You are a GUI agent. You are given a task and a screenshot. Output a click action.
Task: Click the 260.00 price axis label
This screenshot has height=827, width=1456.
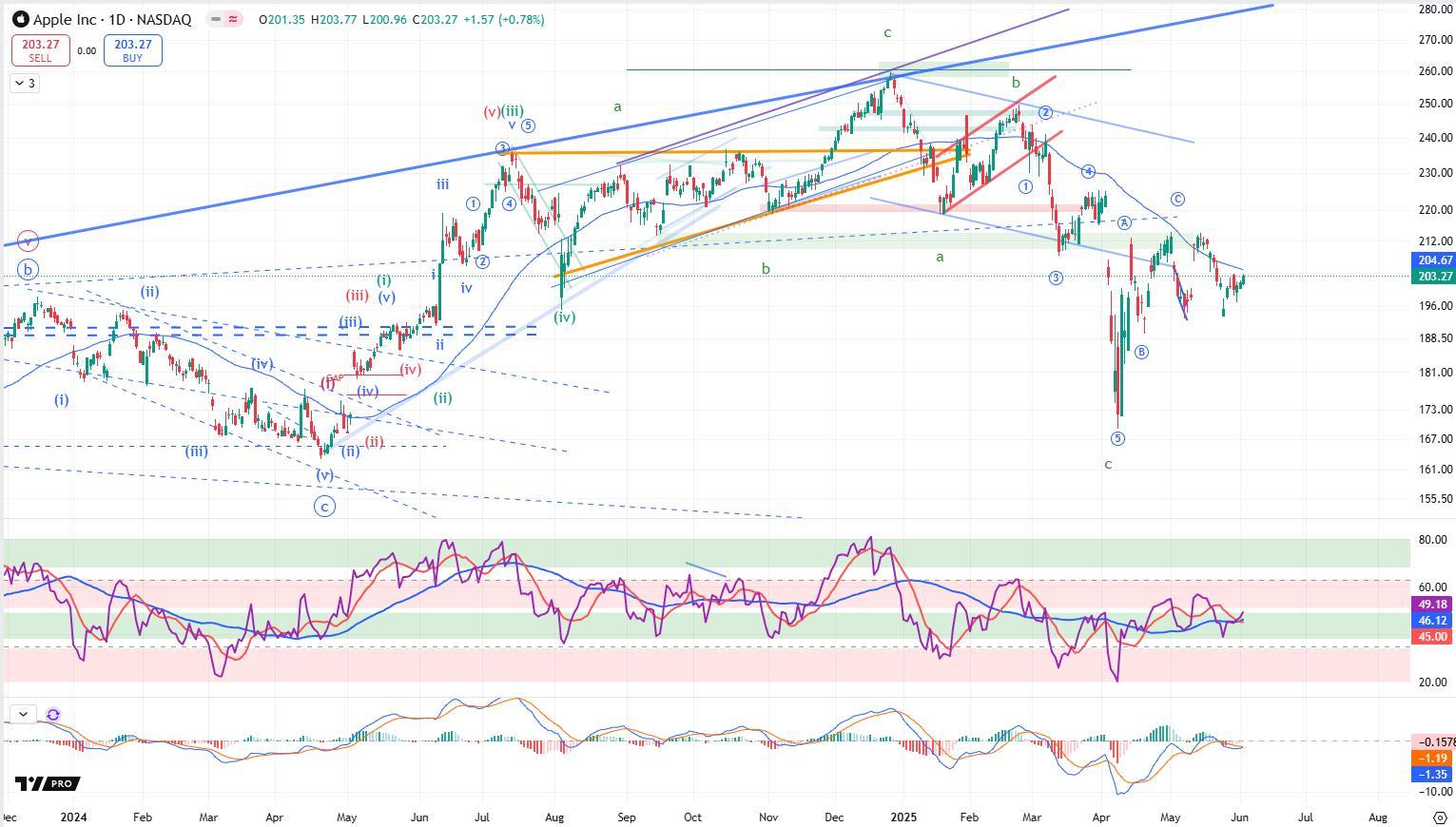click(x=1434, y=71)
